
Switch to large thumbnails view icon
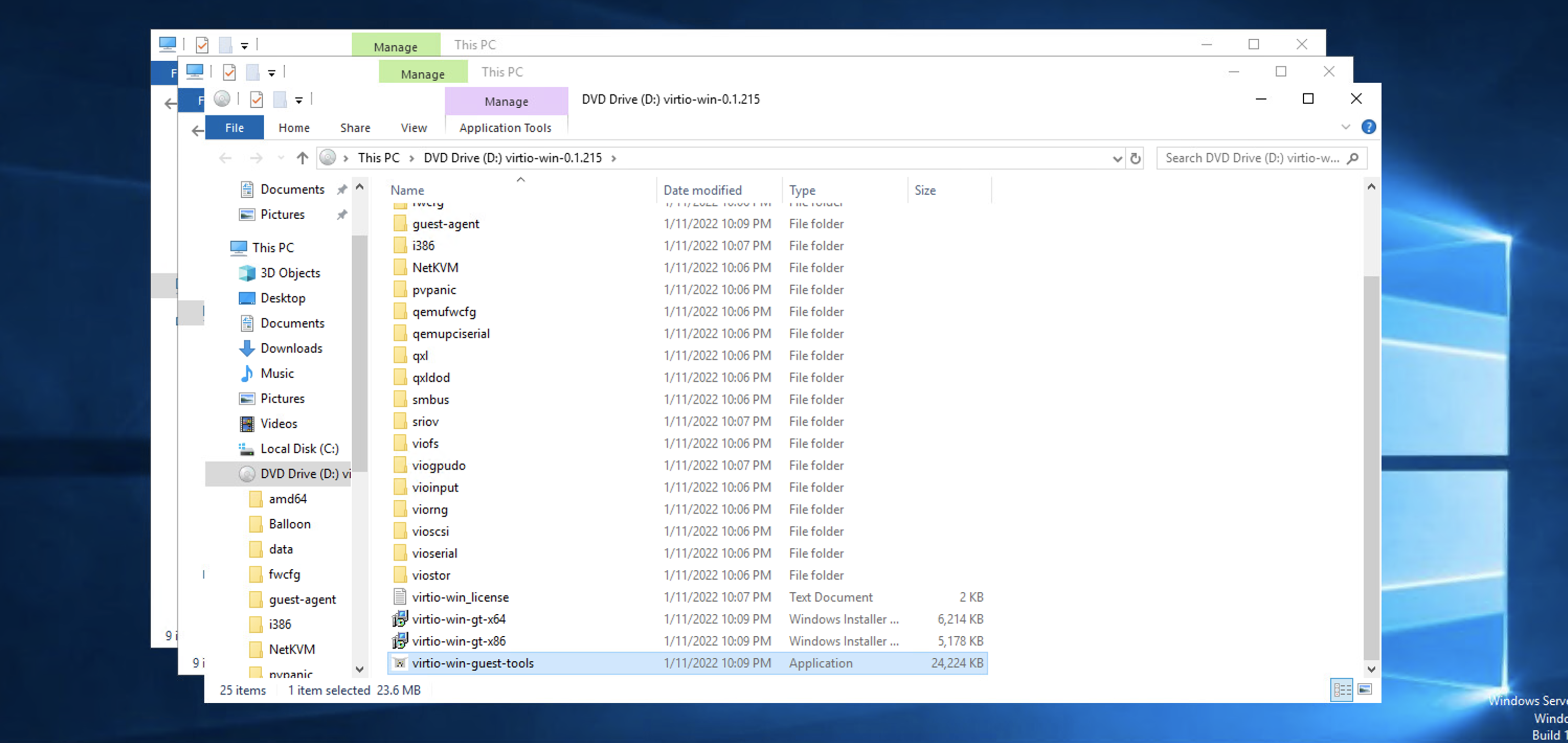(1365, 690)
